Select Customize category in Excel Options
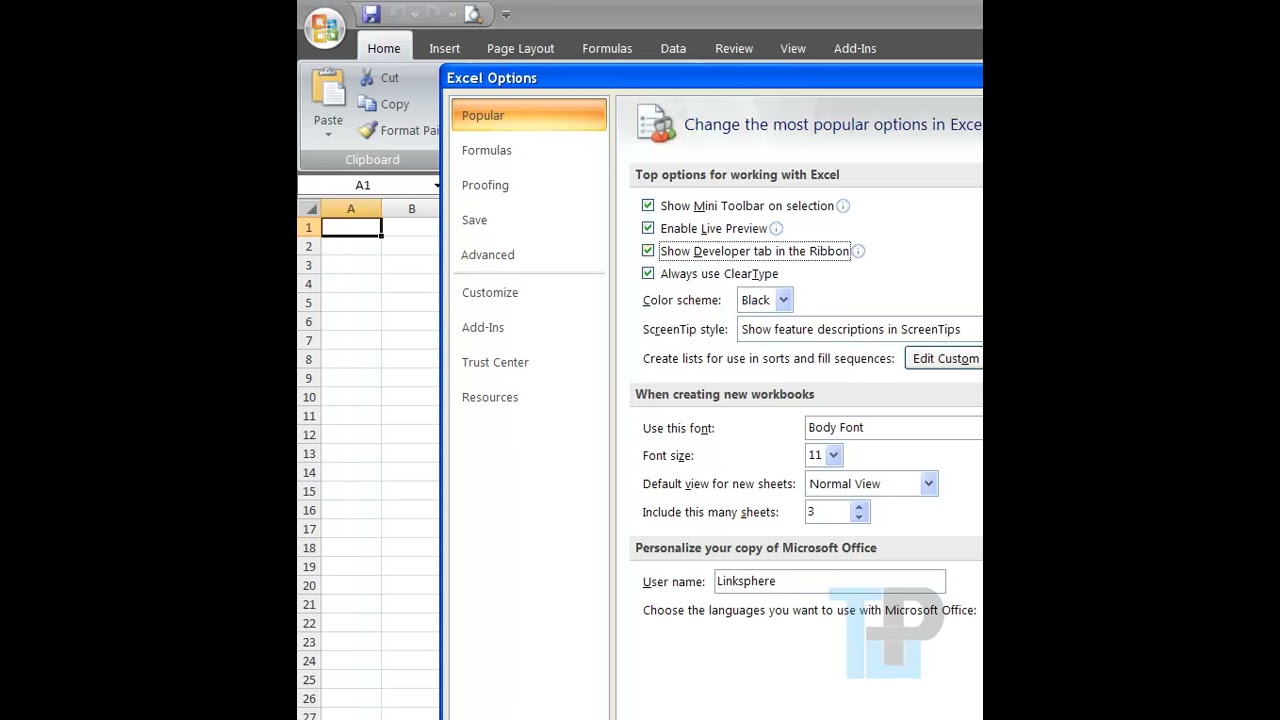The height and width of the screenshot is (720, 1280). [529, 293]
